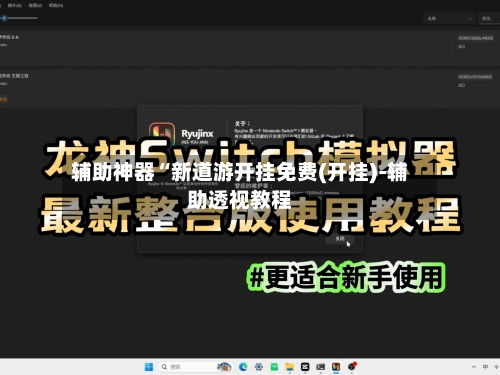The height and width of the screenshot is (375, 500).
Task: Expand the 名称 sort dropdown
Action: (x=449, y=19)
